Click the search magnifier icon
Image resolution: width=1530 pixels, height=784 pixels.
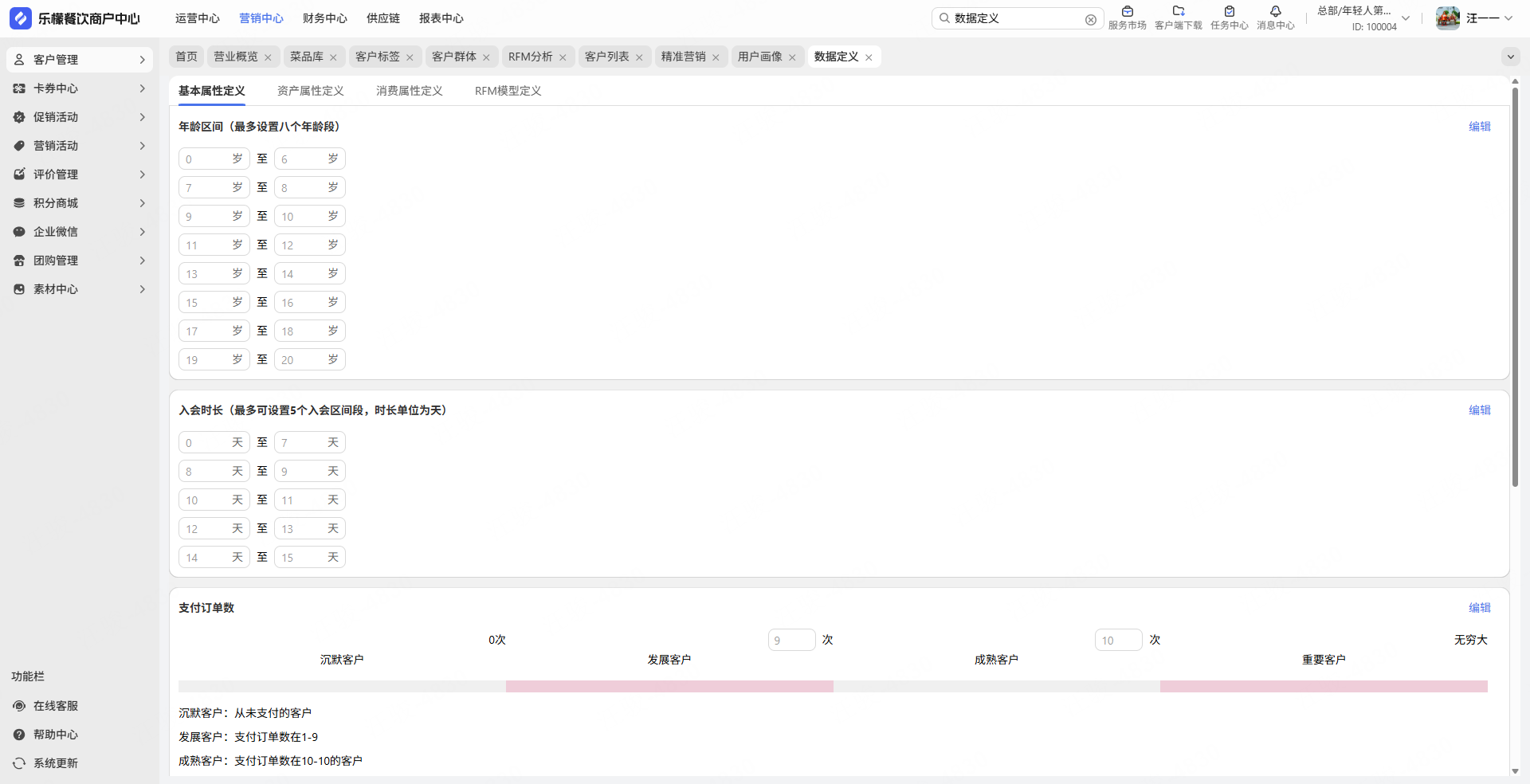[x=944, y=18]
